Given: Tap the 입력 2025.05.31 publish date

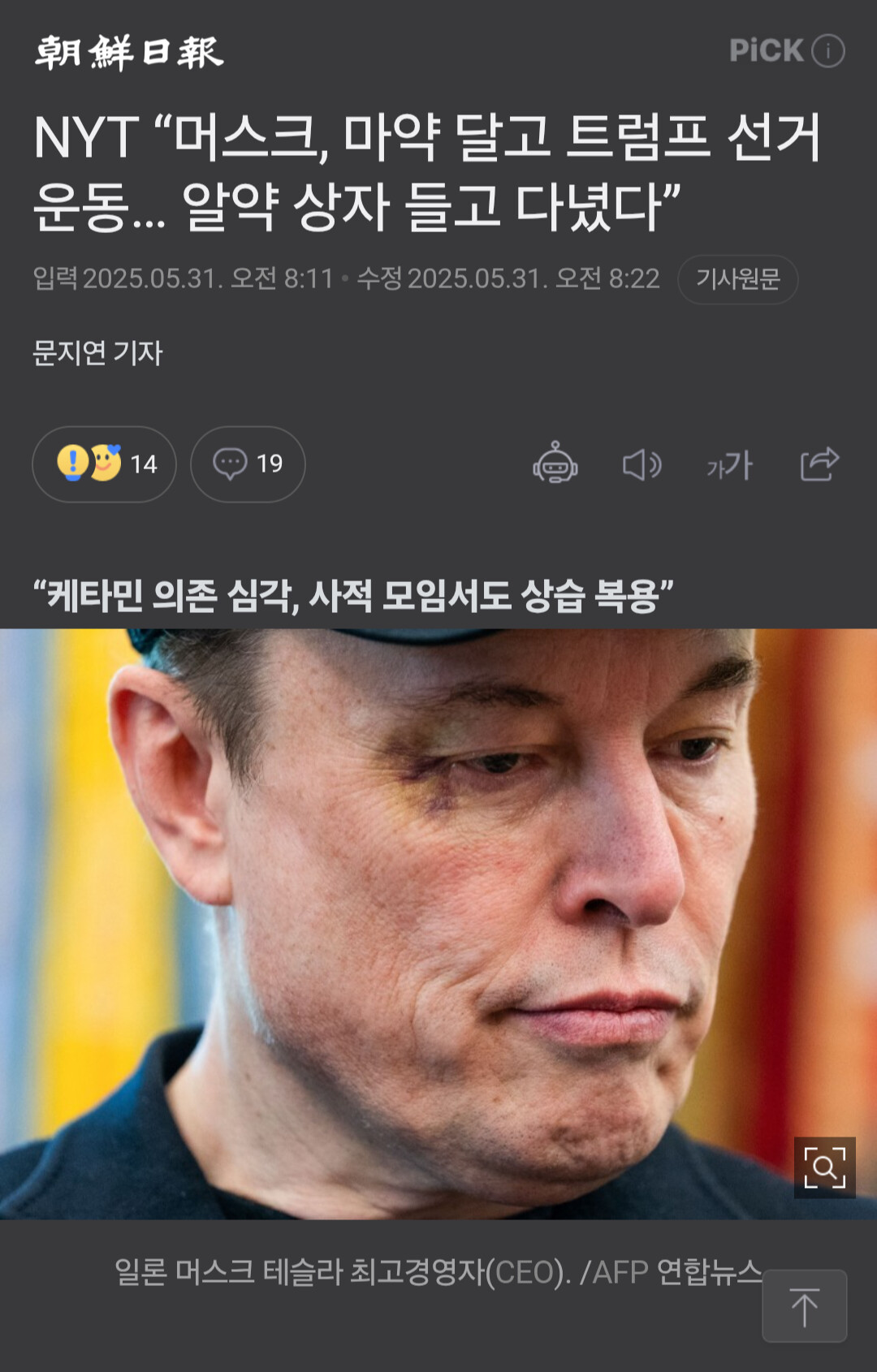Looking at the screenshot, I should point(184,279).
